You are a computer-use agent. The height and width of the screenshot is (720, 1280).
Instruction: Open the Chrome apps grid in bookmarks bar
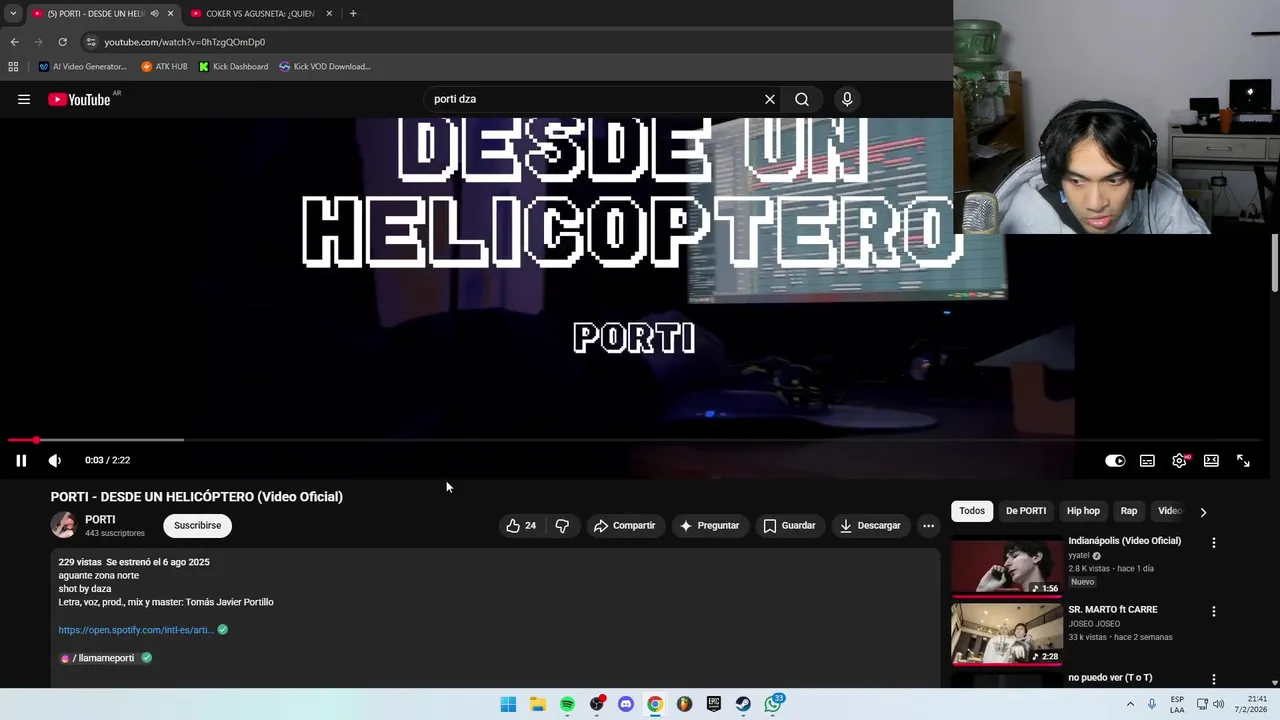(13, 67)
